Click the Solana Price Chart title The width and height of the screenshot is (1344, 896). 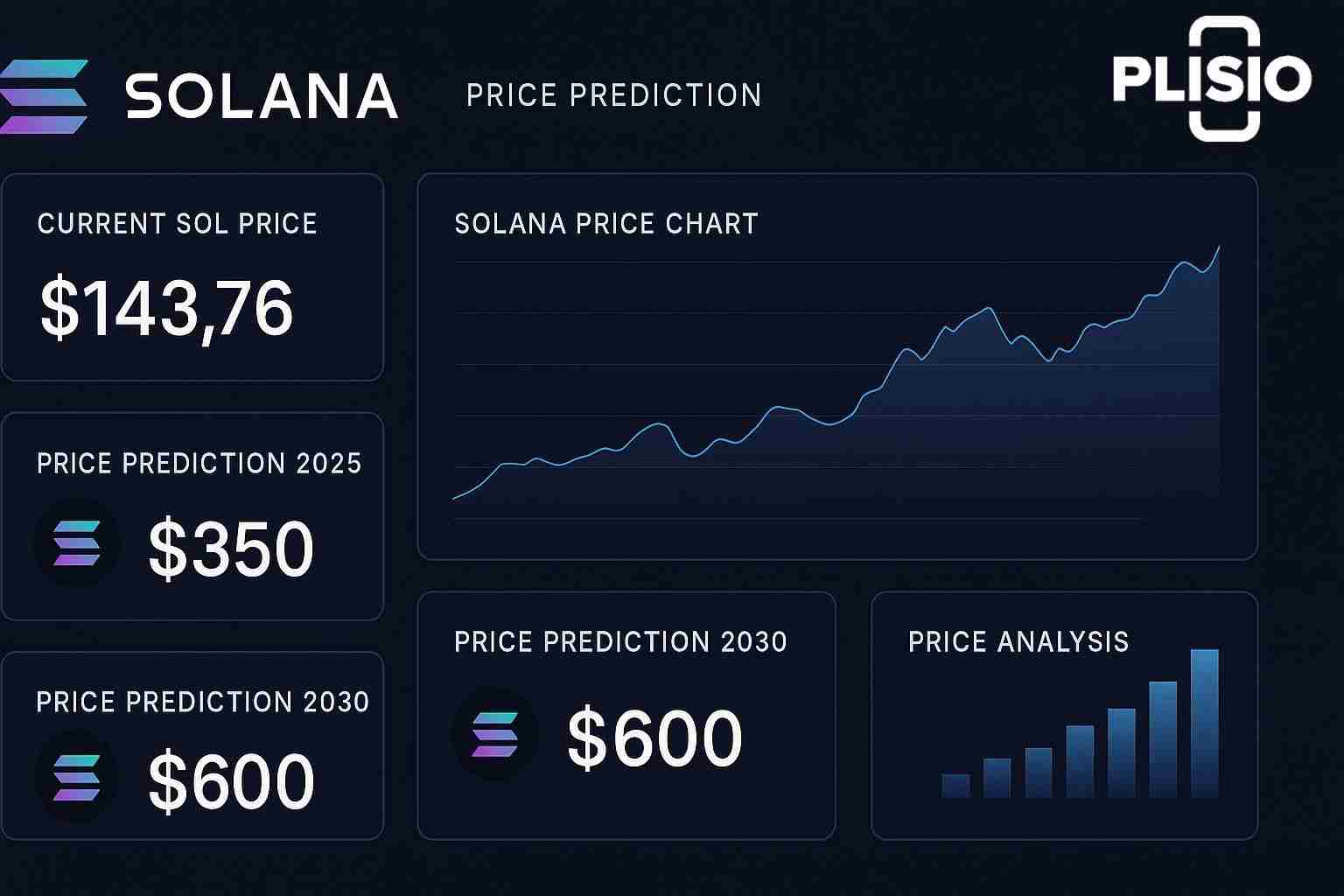pyautogui.click(x=606, y=224)
